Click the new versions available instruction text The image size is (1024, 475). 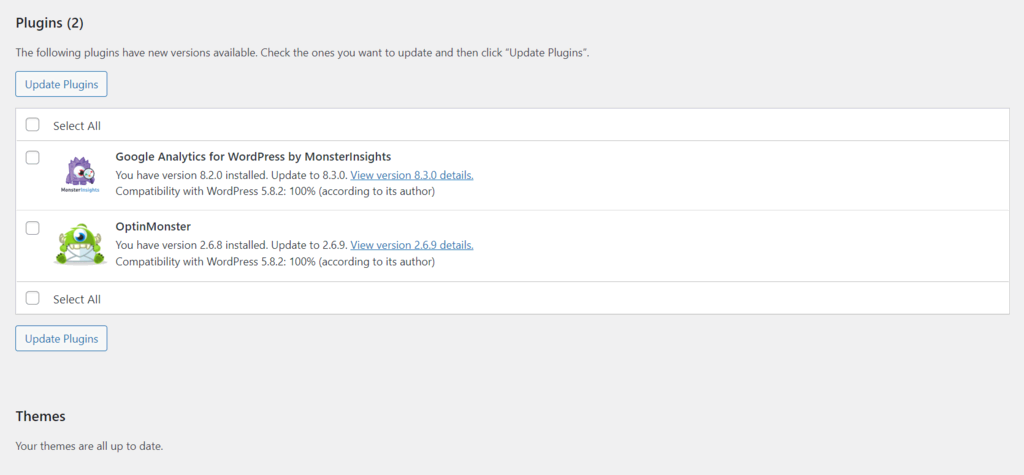[x=302, y=52]
